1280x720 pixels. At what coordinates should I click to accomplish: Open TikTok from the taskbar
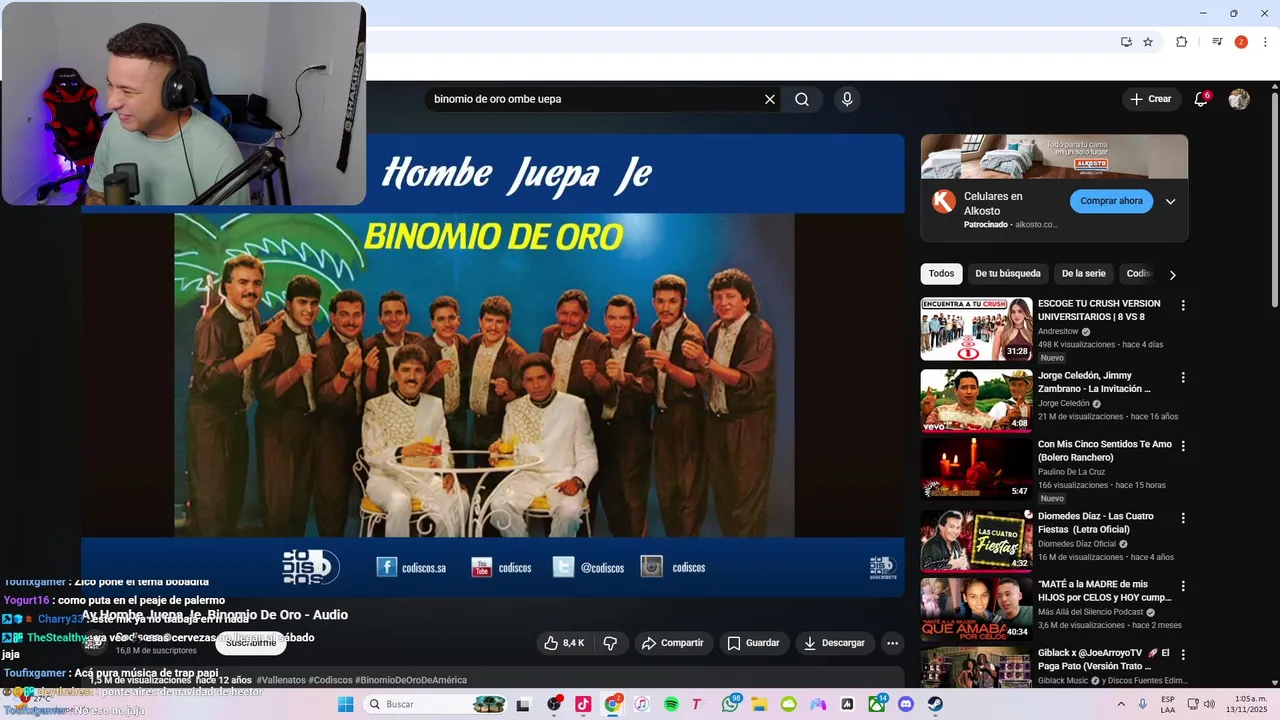coord(583,704)
